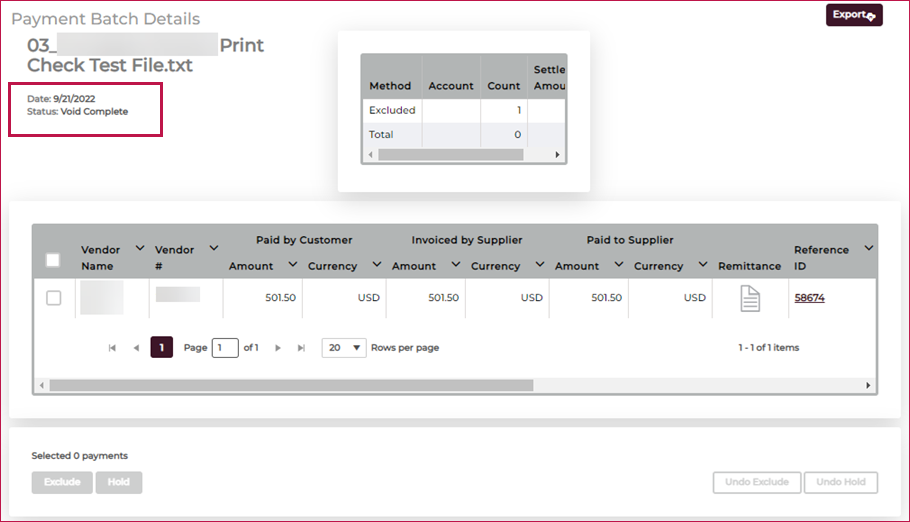Select page 1 pager button
Viewport: 910px width, 522px height.
pos(161,348)
